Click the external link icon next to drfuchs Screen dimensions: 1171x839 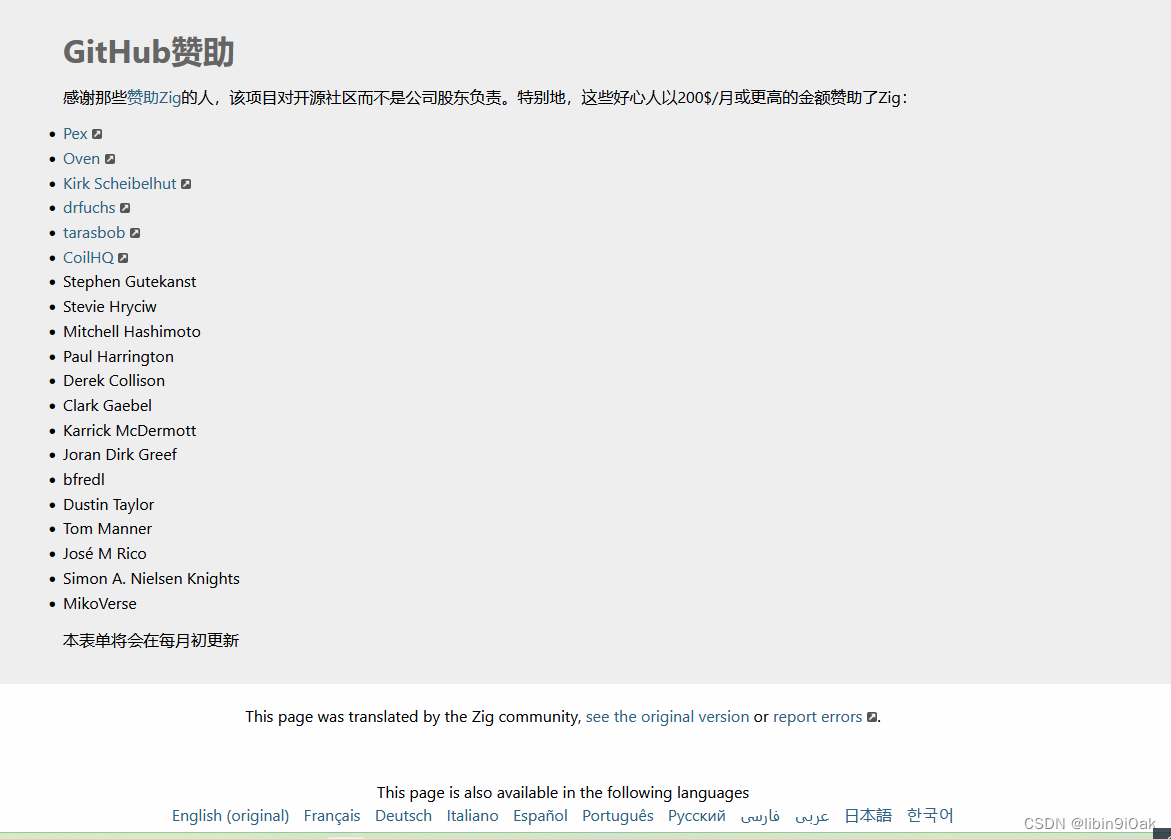tap(125, 207)
